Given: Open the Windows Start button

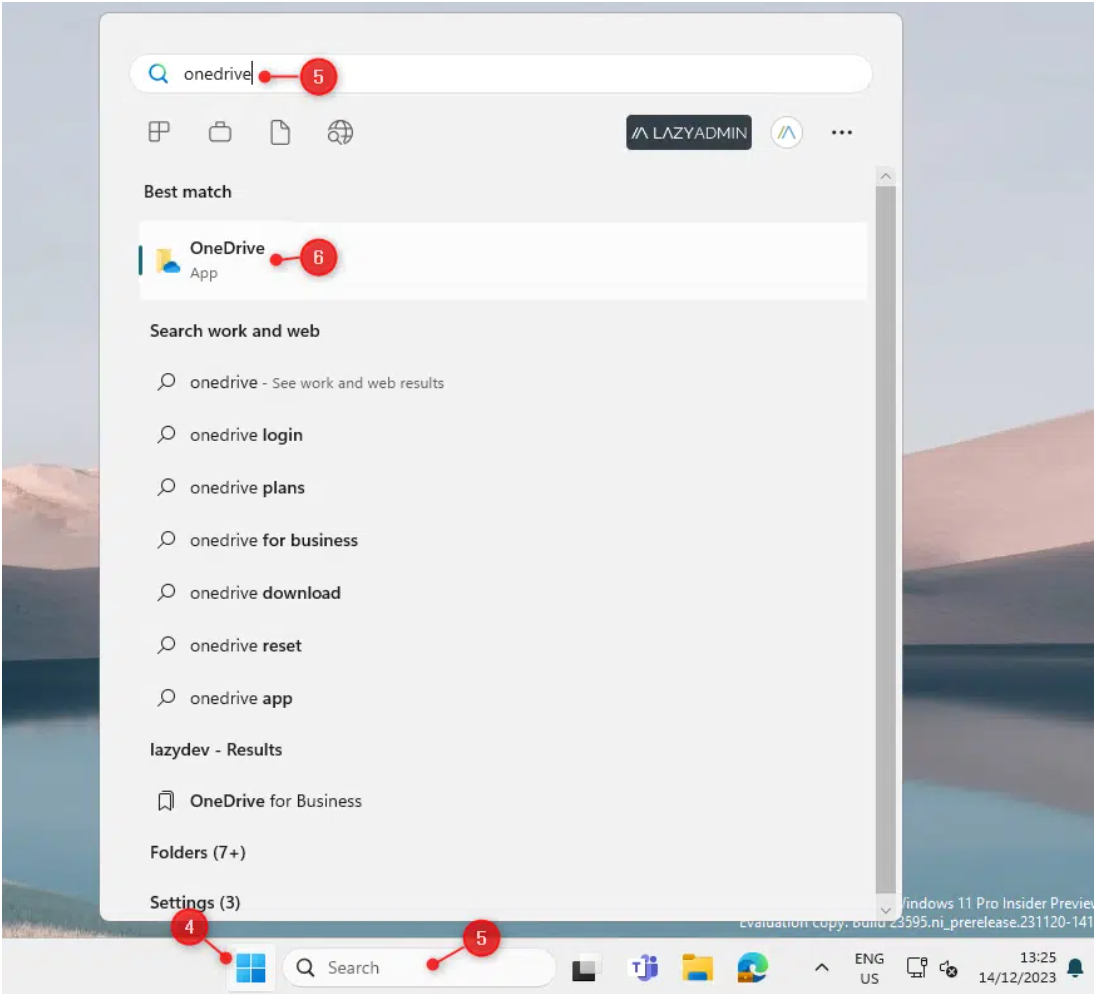Looking at the screenshot, I should point(251,968).
